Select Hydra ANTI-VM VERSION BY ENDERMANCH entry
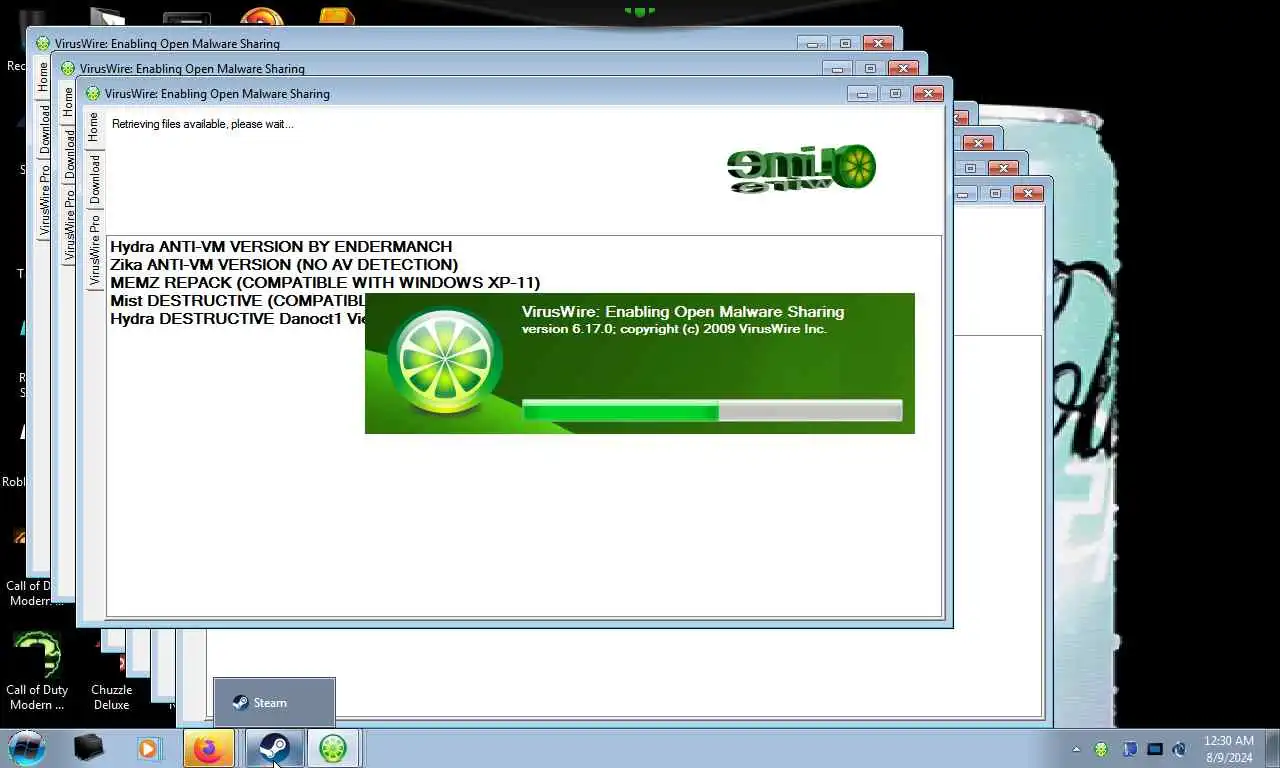This screenshot has height=768, width=1280. pyautogui.click(x=281, y=246)
